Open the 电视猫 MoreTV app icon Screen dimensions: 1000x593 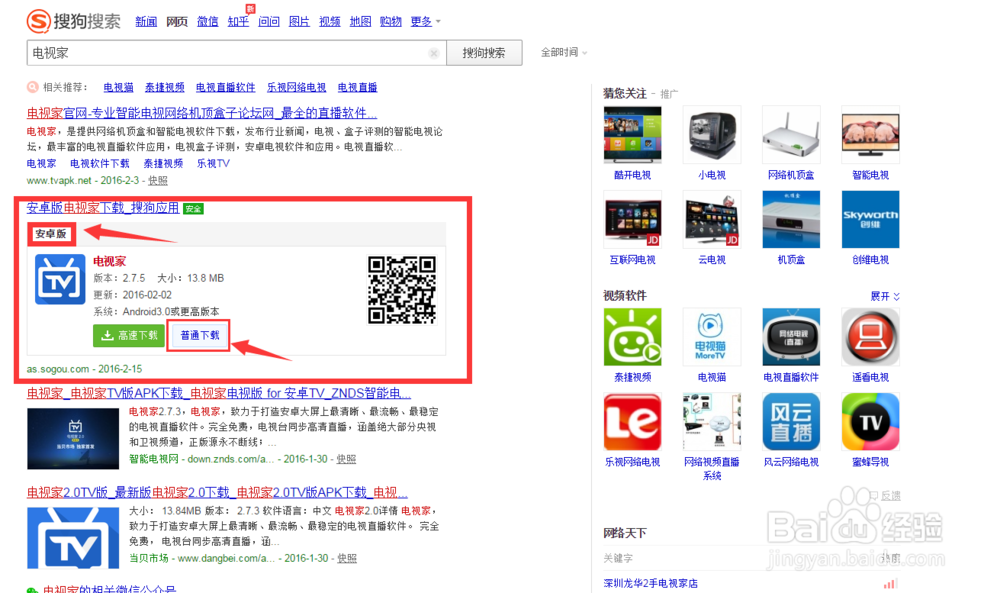click(x=712, y=337)
